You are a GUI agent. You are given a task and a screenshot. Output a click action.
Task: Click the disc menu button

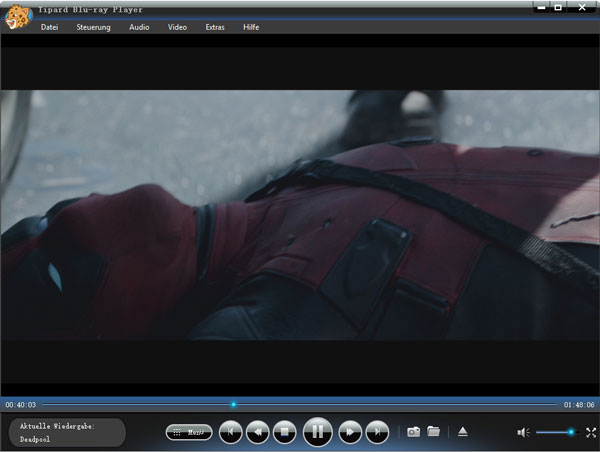tap(189, 432)
